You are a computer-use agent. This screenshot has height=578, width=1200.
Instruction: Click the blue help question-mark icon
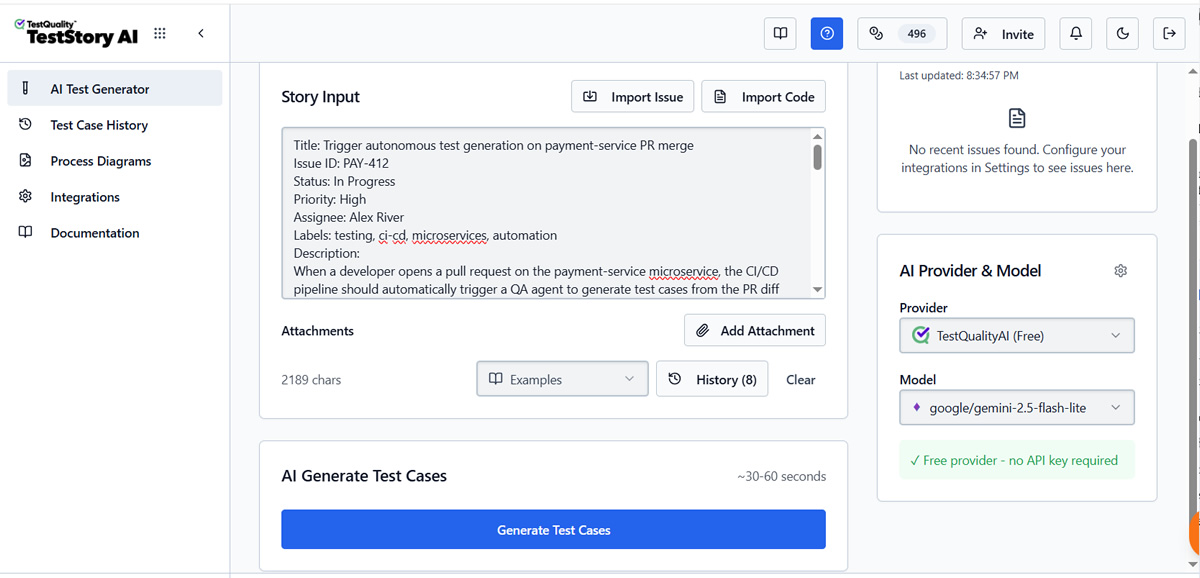point(826,33)
